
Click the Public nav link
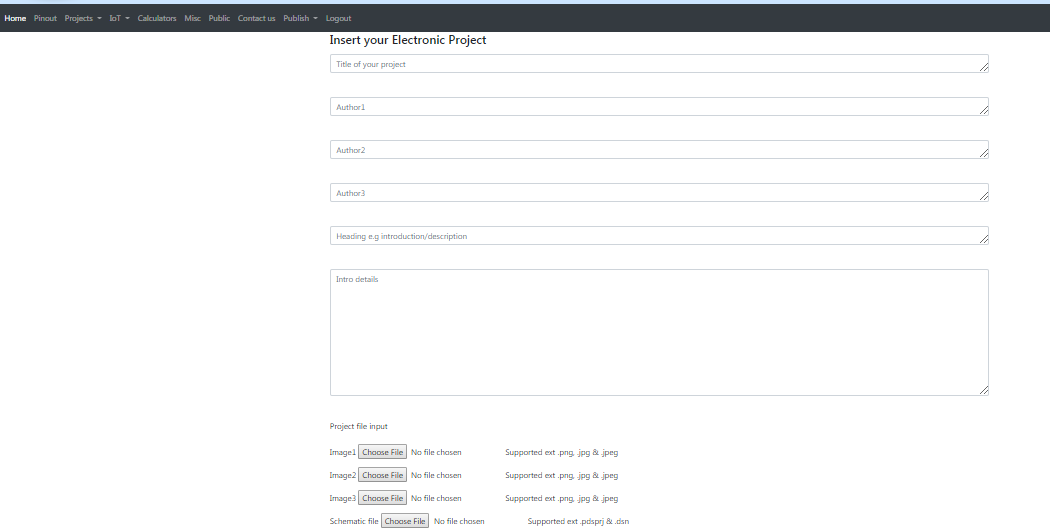click(219, 18)
